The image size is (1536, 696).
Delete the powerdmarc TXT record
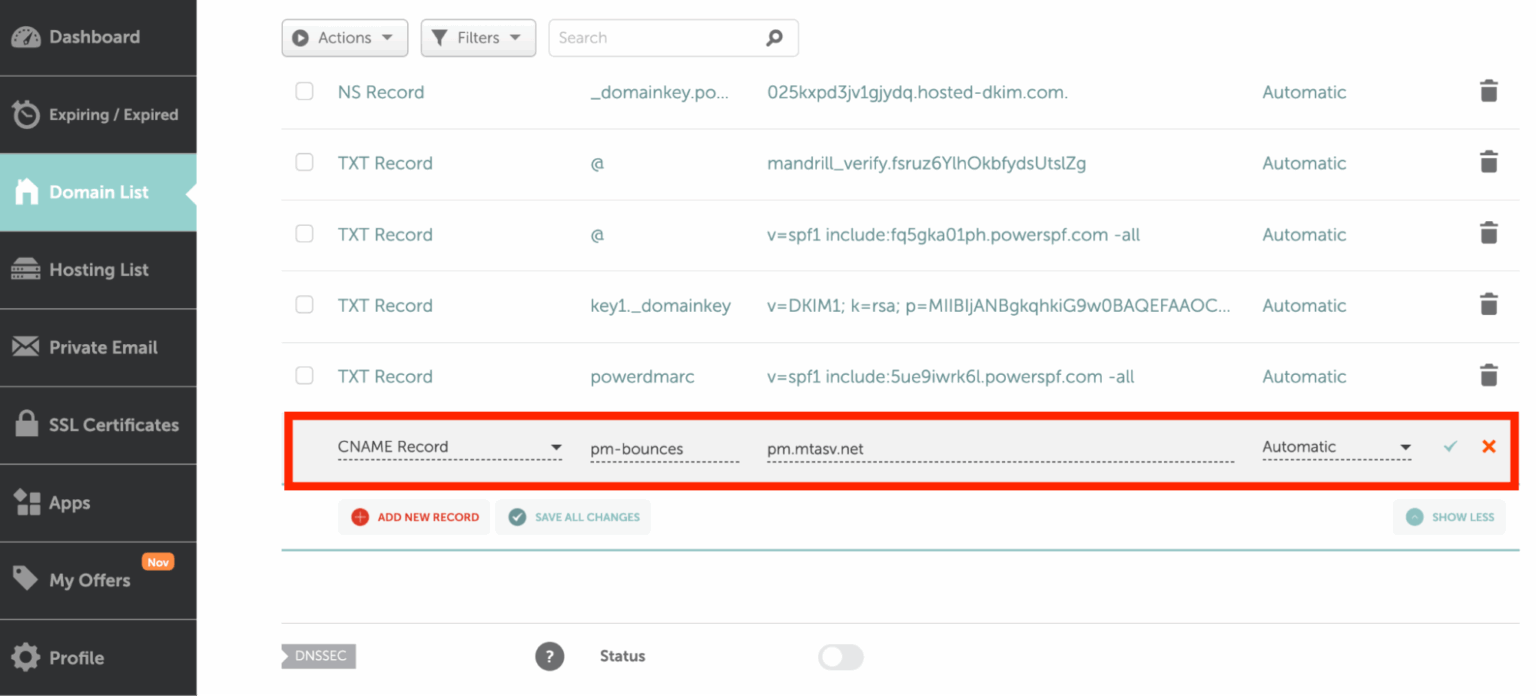[1489, 376]
